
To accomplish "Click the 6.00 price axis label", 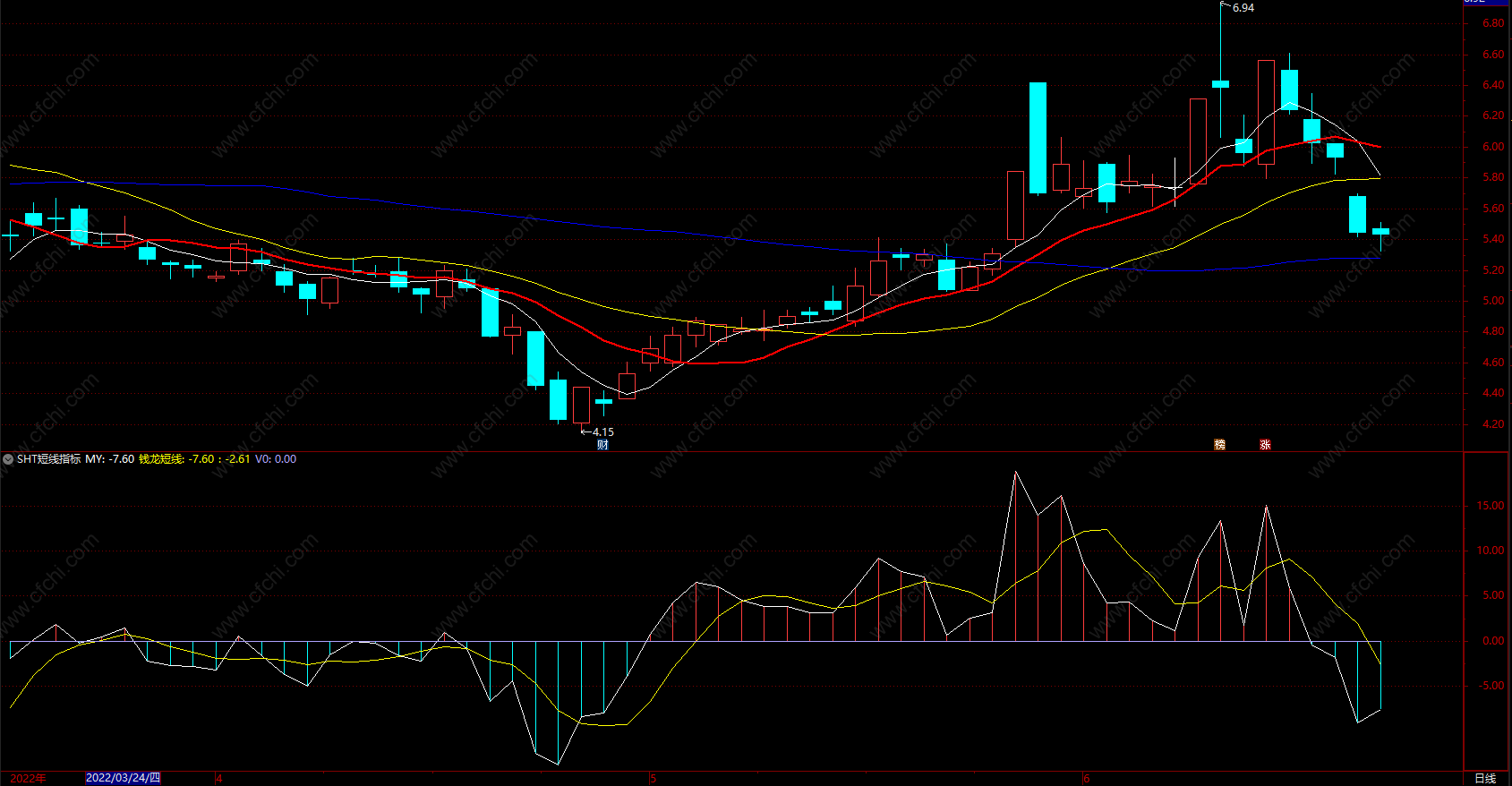I will (1492, 147).
